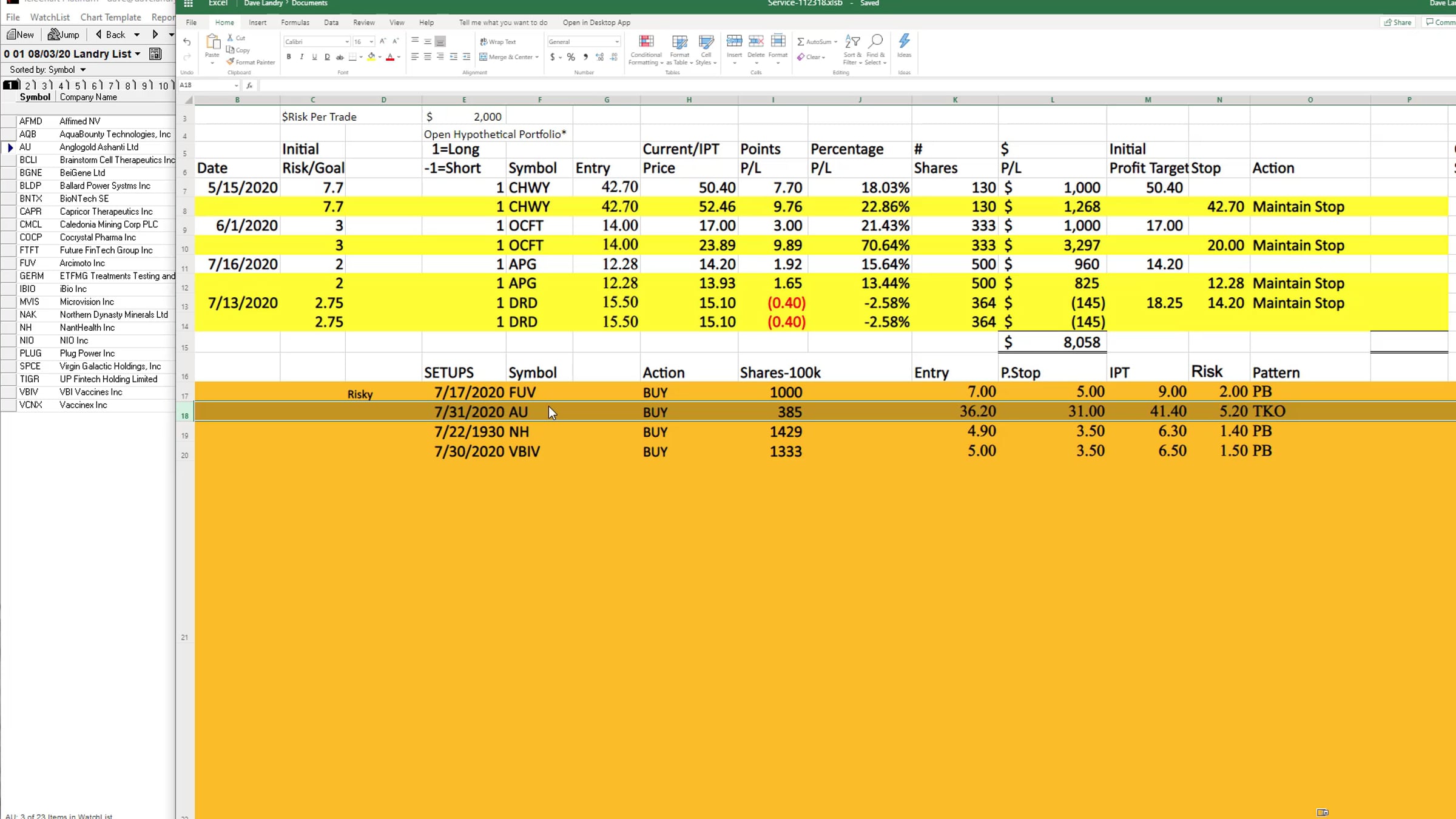Toggle align left for the cell
This screenshot has width=1456, height=819.
tap(415, 57)
